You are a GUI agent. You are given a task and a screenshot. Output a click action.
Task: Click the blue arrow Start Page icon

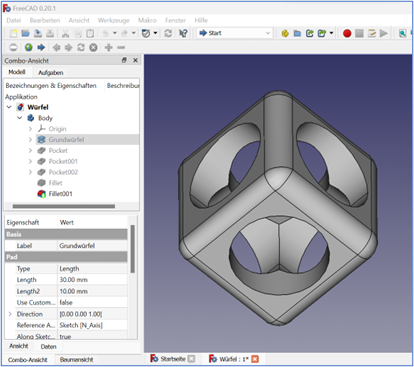click(x=41, y=47)
